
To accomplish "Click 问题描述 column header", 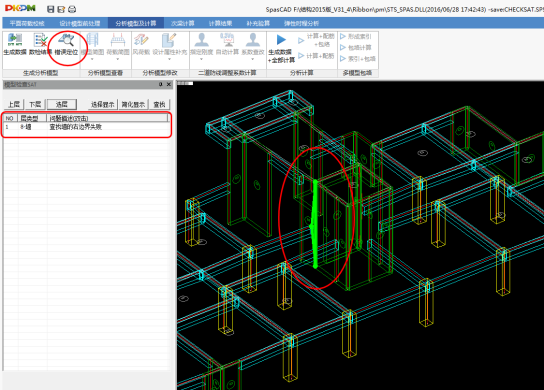I will tap(107, 118).
